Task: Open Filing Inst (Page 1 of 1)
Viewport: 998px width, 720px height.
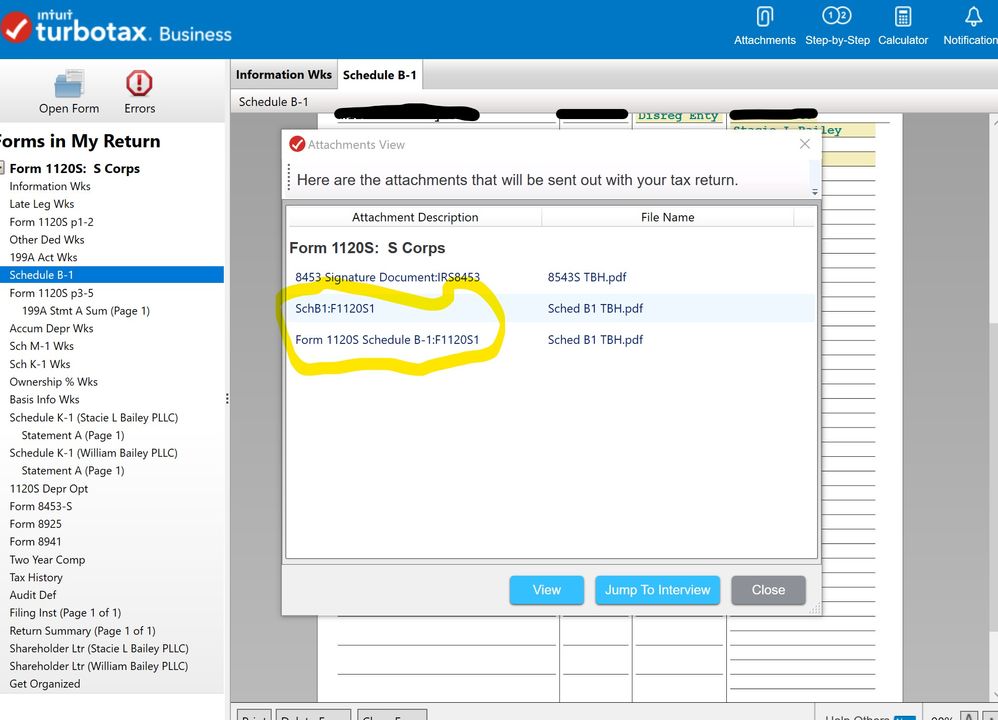Action: pos(65,612)
